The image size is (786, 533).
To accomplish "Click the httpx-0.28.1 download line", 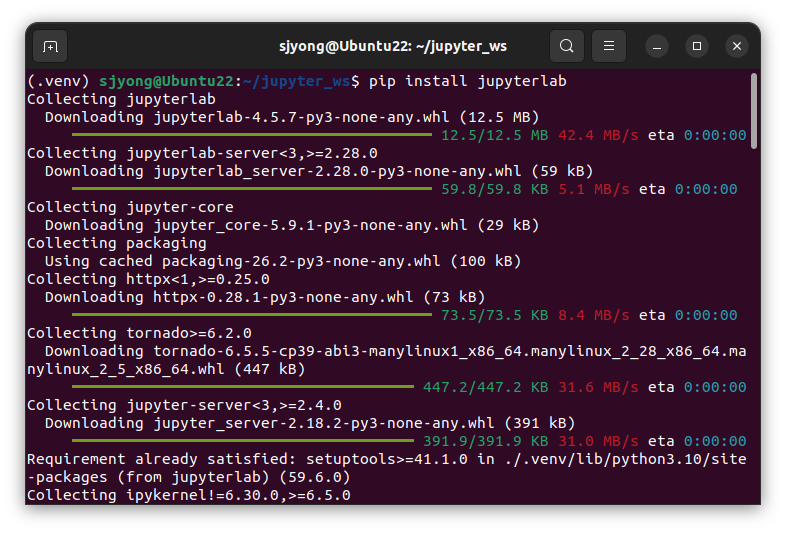I will point(265,297).
